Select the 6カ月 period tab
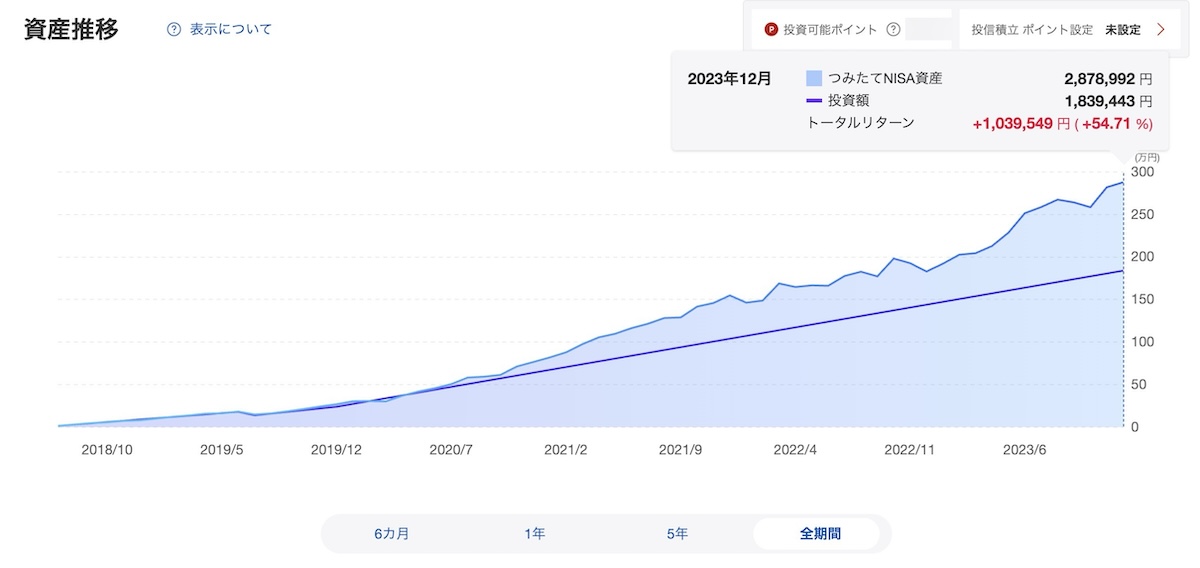Screen dimensions: 1200x568 click(392, 534)
